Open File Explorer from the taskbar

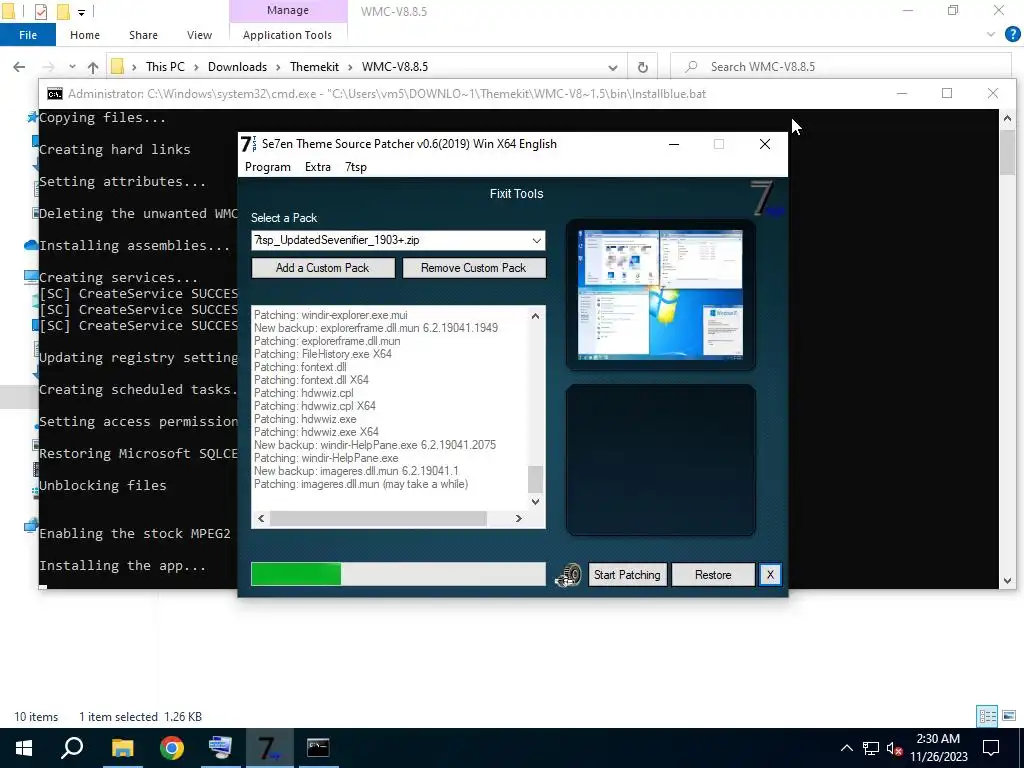(x=122, y=748)
